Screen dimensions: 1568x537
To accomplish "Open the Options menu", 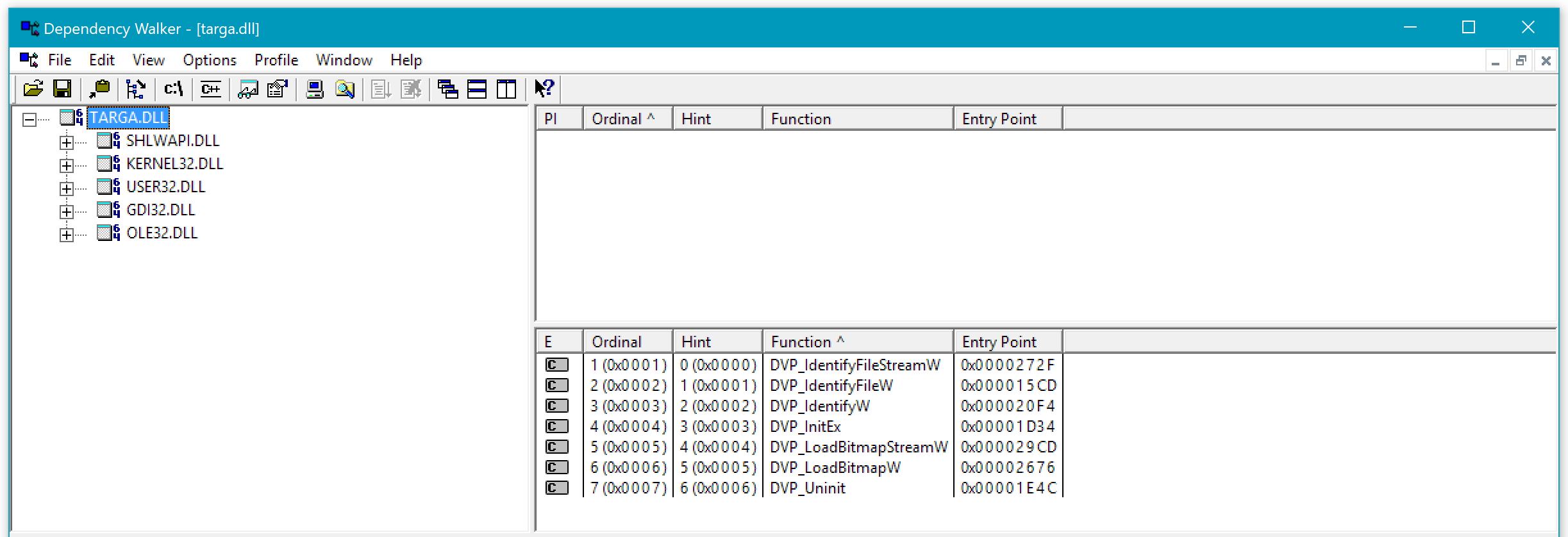I will tap(210, 60).
